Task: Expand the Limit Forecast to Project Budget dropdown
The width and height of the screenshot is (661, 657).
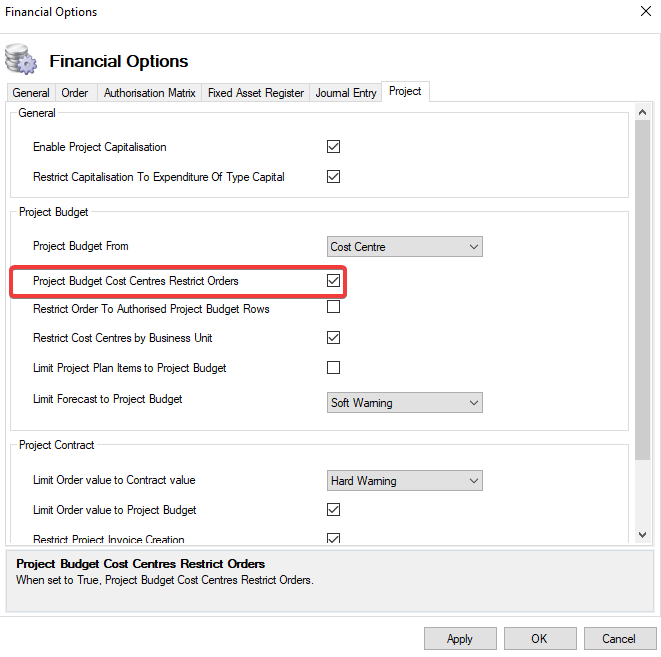Action: pyautogui.click(x=405, y=403)
